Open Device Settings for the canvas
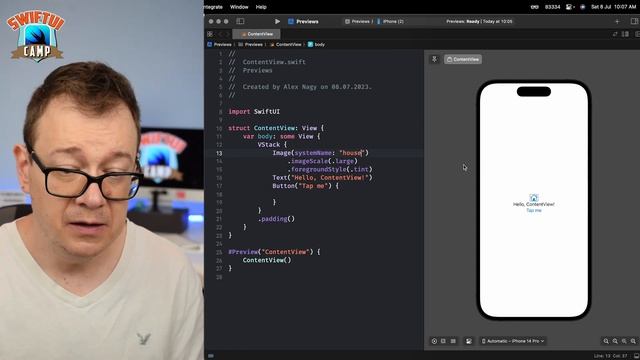Screen dimensions: 640x360 (469, 341)
